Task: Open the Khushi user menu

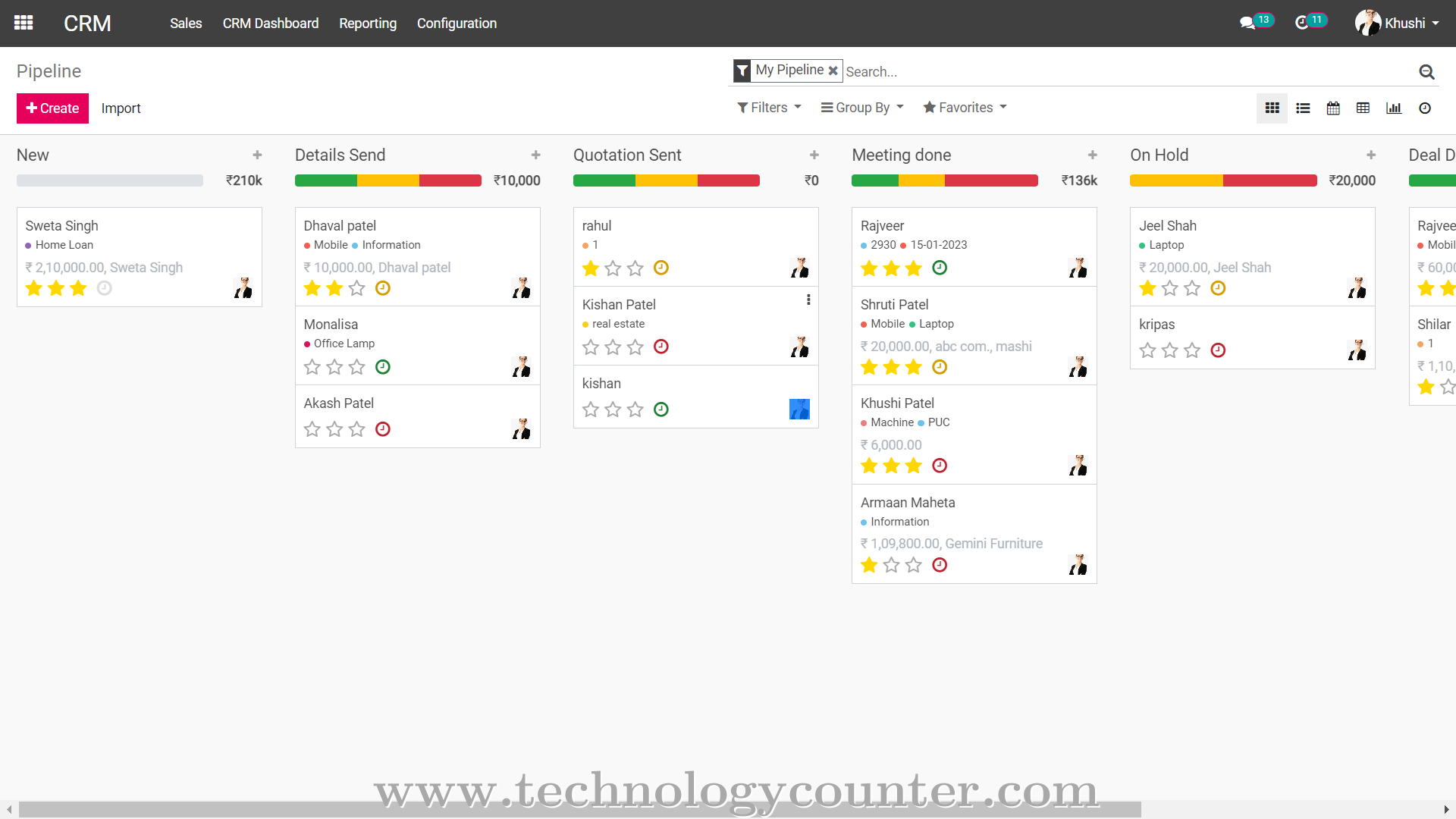Action: 1397,23
